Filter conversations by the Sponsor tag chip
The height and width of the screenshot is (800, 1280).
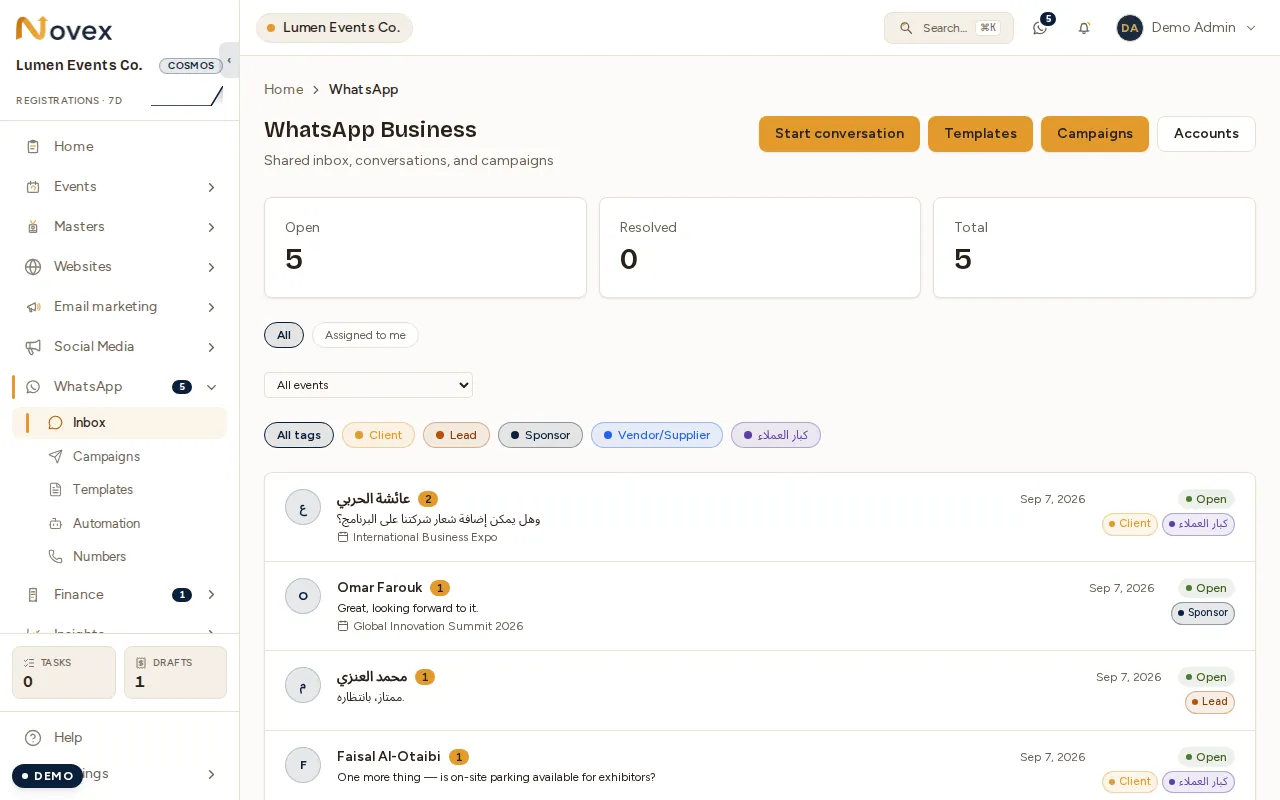(x=540, y=435)
